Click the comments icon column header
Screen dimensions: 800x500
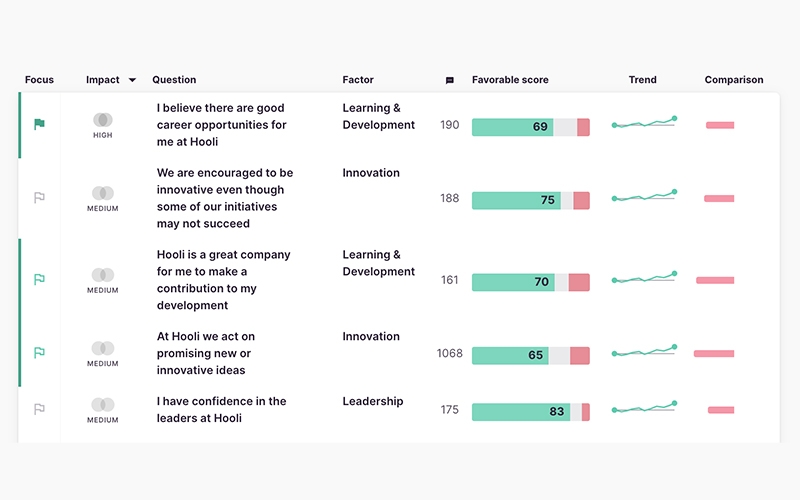[x=449, y=80]
